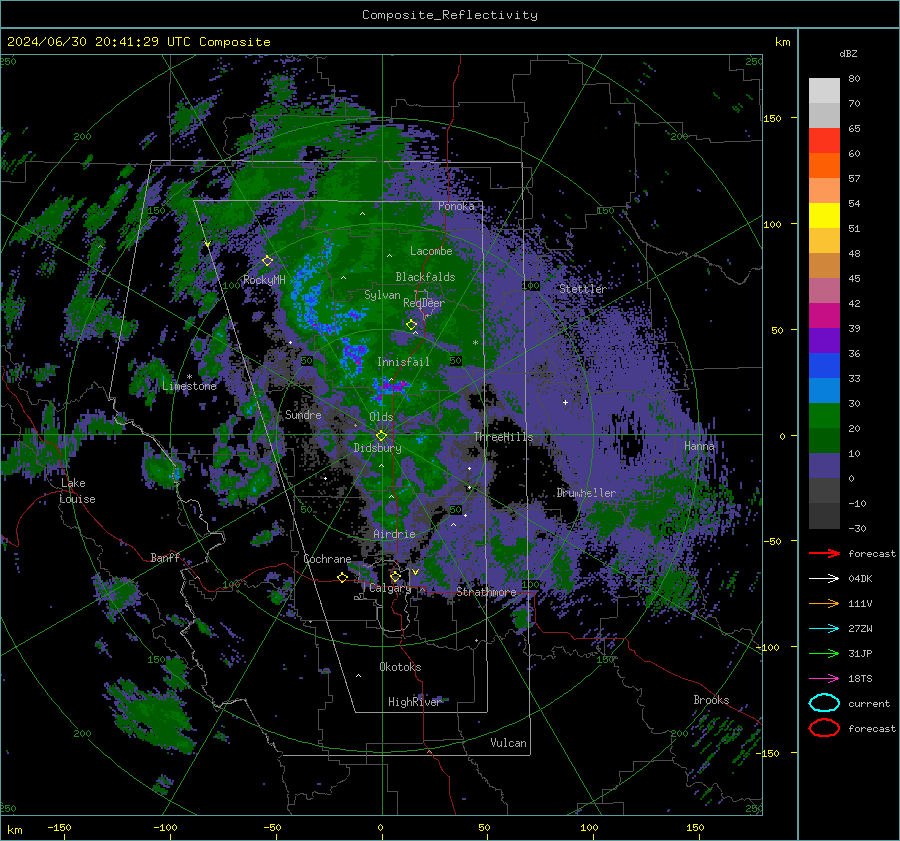This screenshot has height=841, width=900.
Task: Click the Cochrane city label
Action: tap(327, 559)
